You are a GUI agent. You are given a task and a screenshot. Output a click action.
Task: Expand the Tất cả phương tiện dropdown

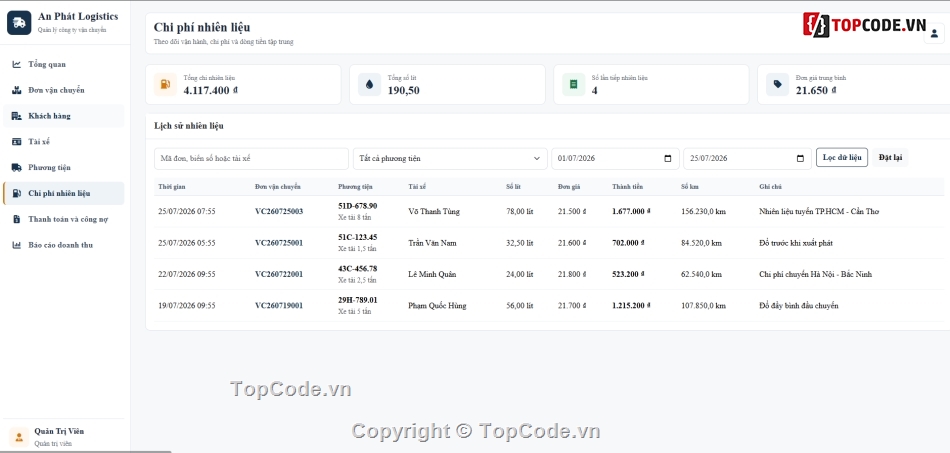450,159
